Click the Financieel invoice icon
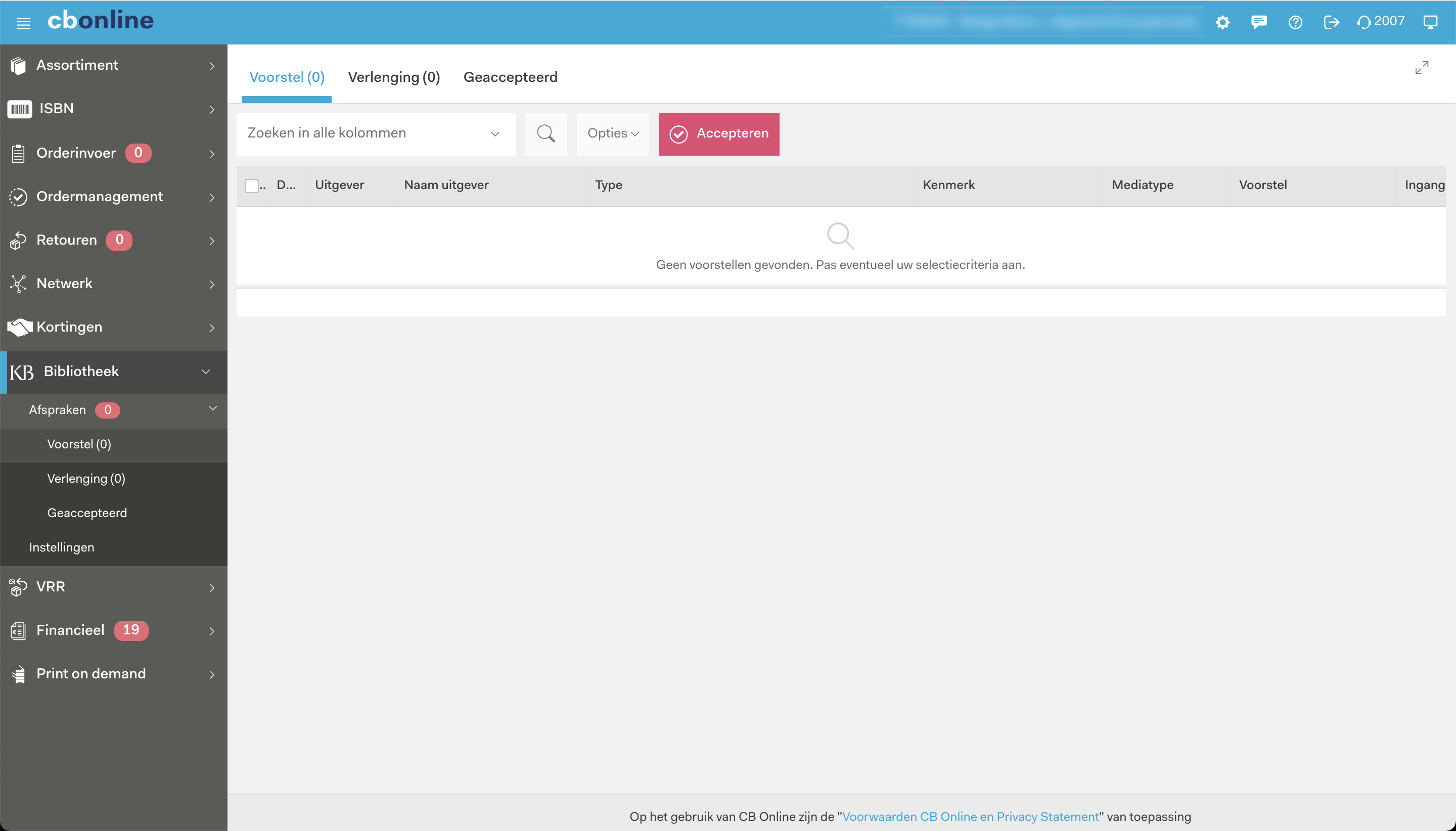 pos(18,631)
